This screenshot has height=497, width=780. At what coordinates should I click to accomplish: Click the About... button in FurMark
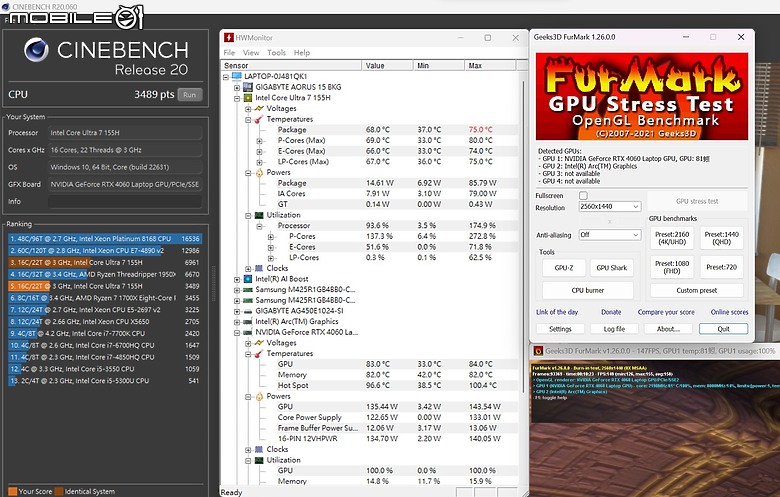pos(668,329)
